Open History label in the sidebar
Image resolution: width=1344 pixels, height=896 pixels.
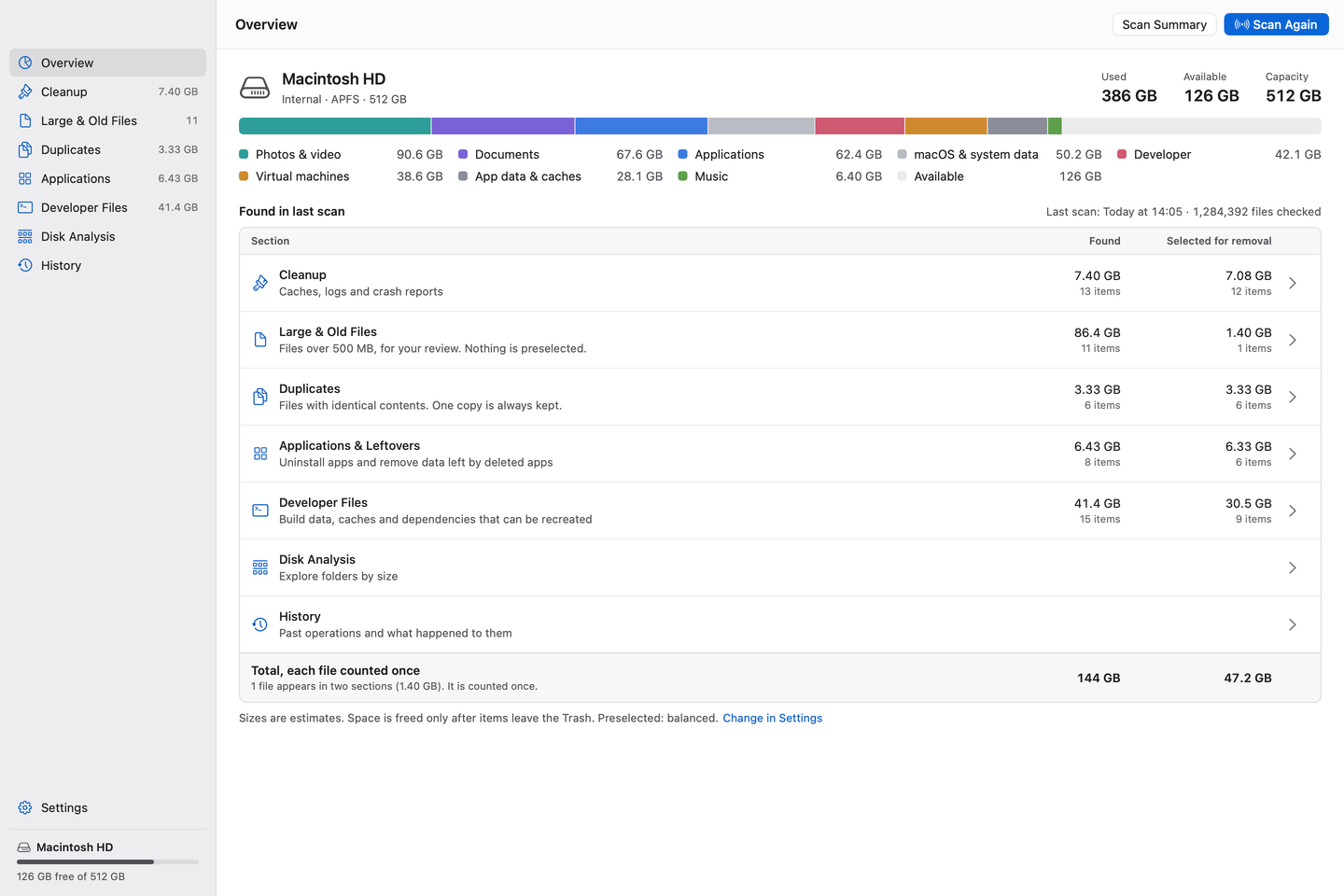point(61,265)
